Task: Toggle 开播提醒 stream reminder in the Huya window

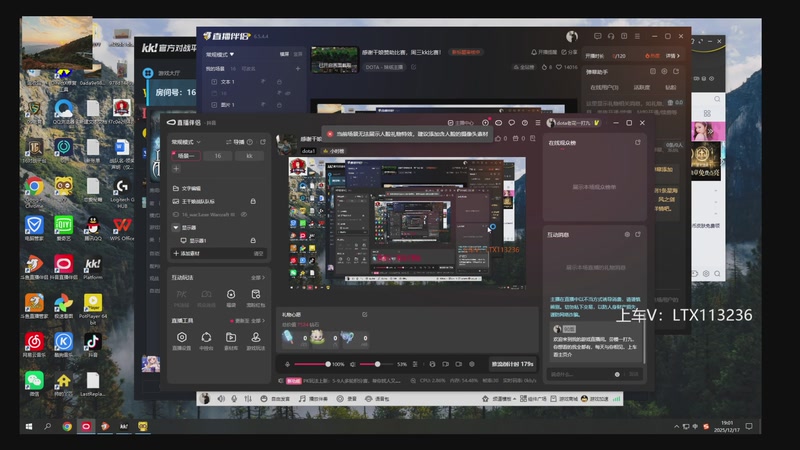Action: point(544,52)
